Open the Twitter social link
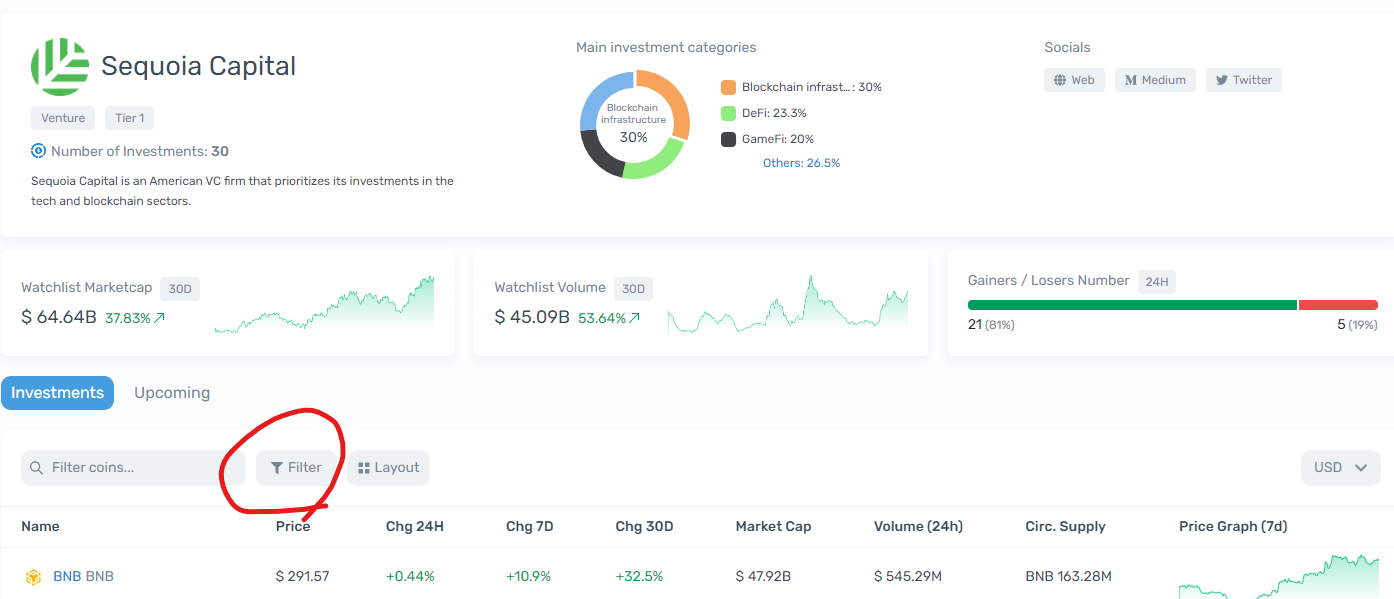Viewport: 1394px width, 599px height. [x=1243, y=80]
